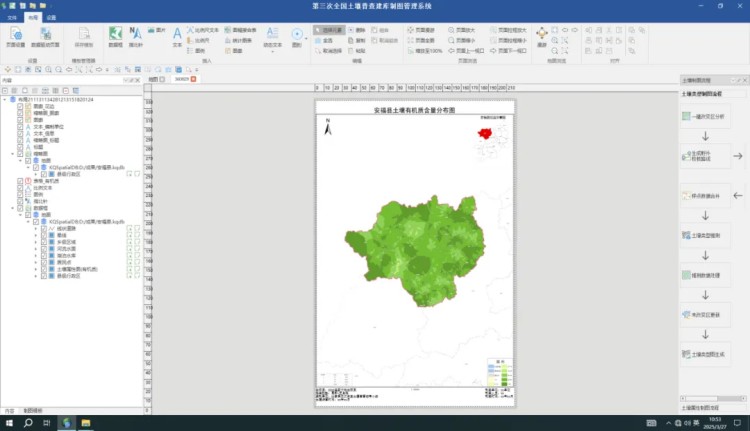Screen dimensions: 750x431
Task: Collapse the 数据框 tree node
Action: pyautogui.click(x=13, y=207)
